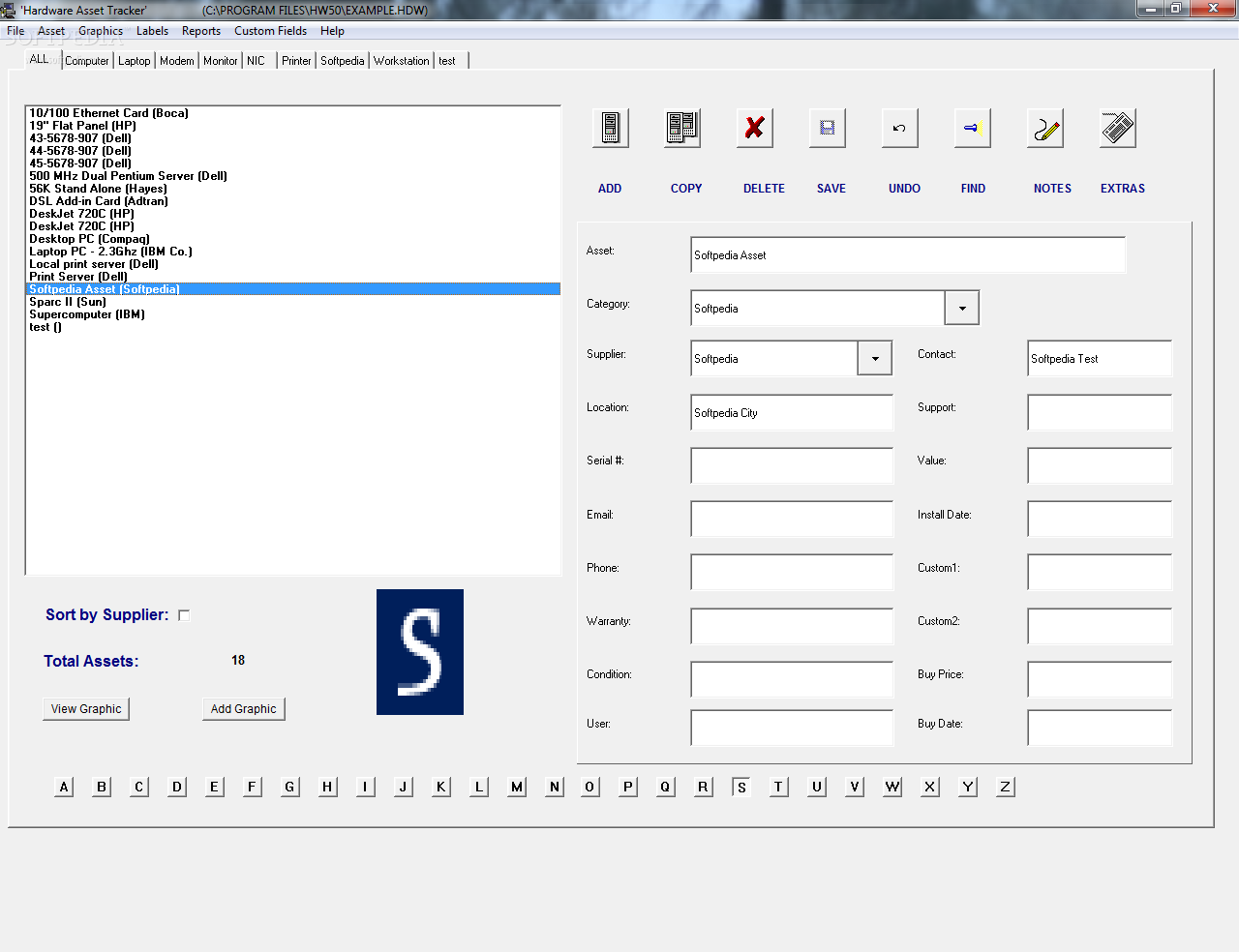Image resolution: width=1239 pixels, height=952 pixels.
Task: Select 'Desktop PC (Compaq)' list row
Action: (292, 239)
